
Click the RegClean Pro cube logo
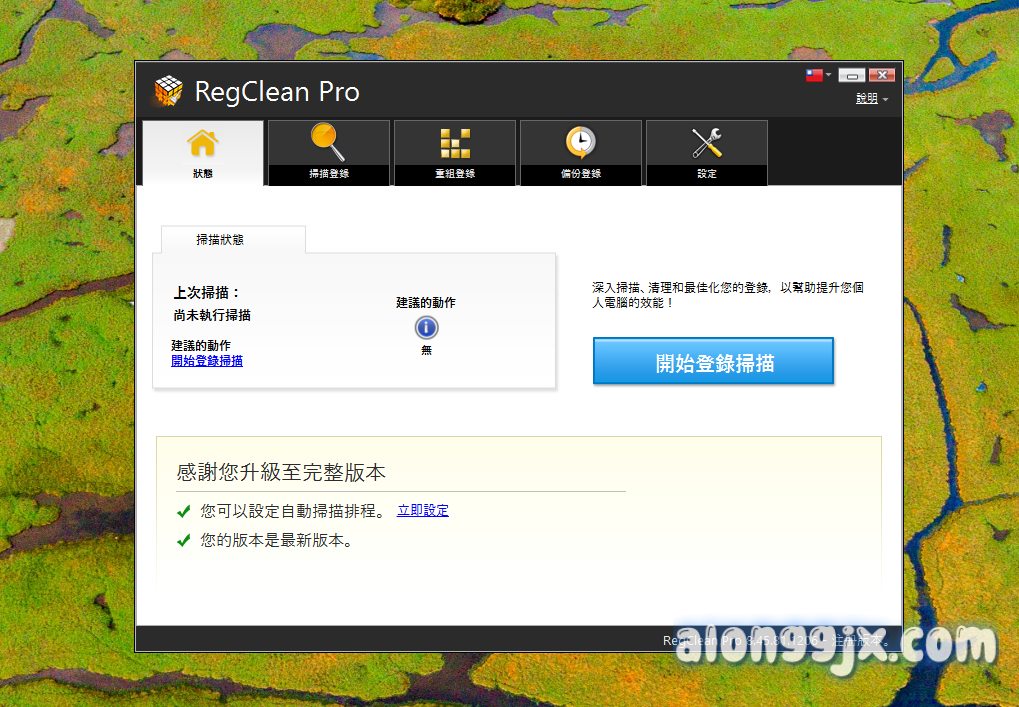pyautogui.click(x=168, y=92)
